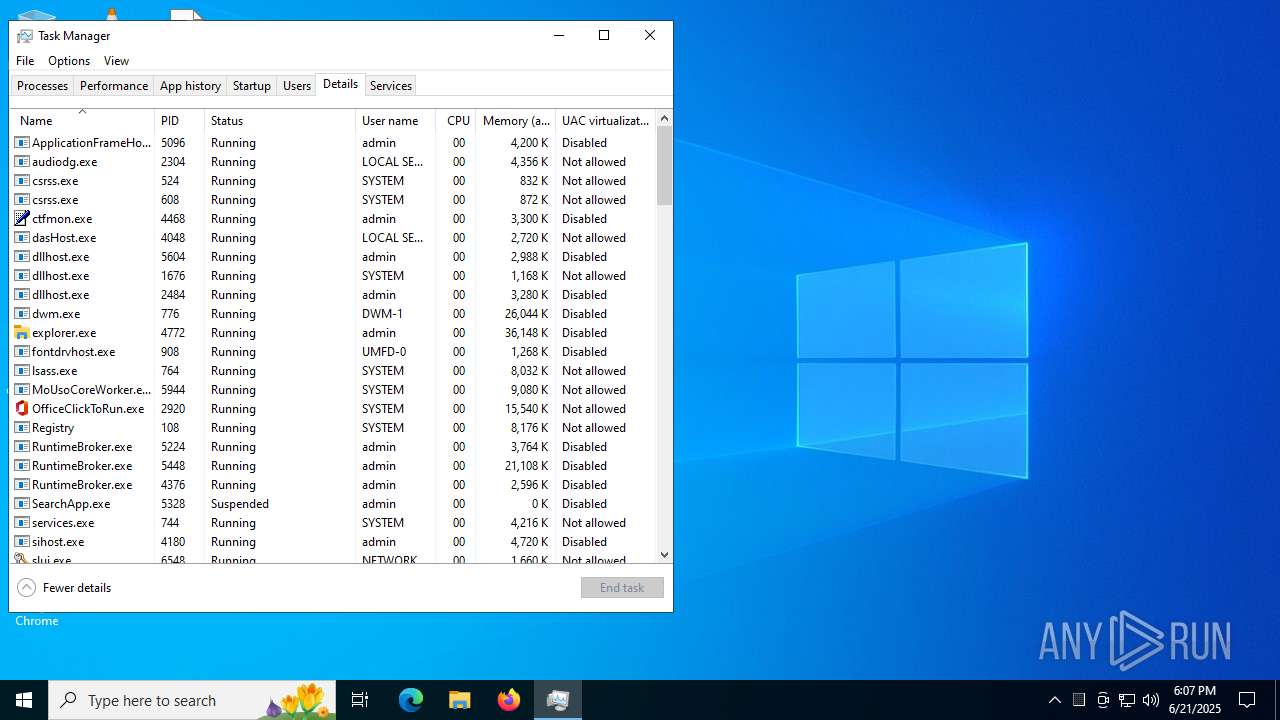This screenshot has height=720, width=1280.
Task: Select the csrss.exe row with PID 608
Action: point(333,199)
